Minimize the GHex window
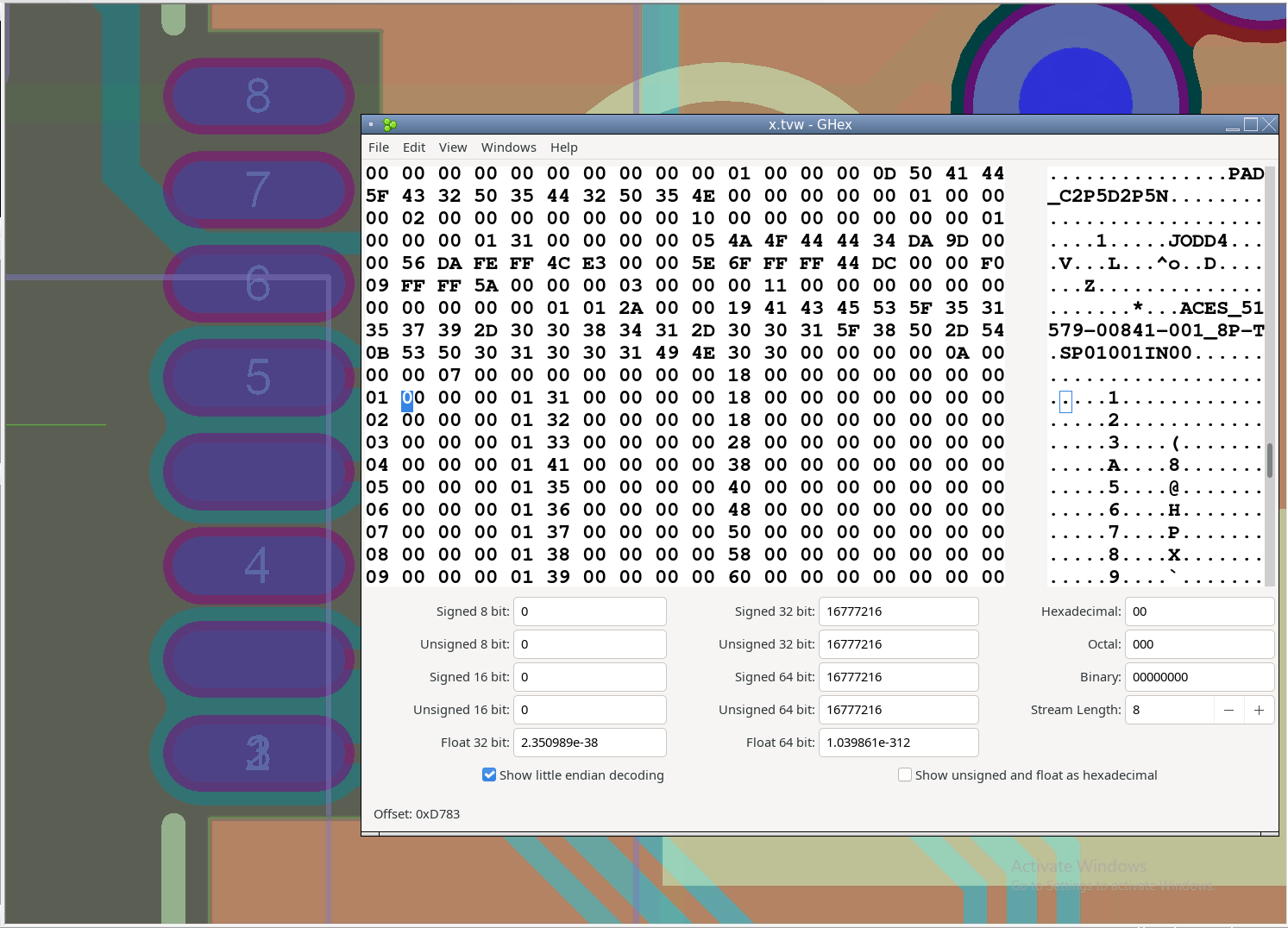This screenshot has width=1288, height=928. [1232, 125]
